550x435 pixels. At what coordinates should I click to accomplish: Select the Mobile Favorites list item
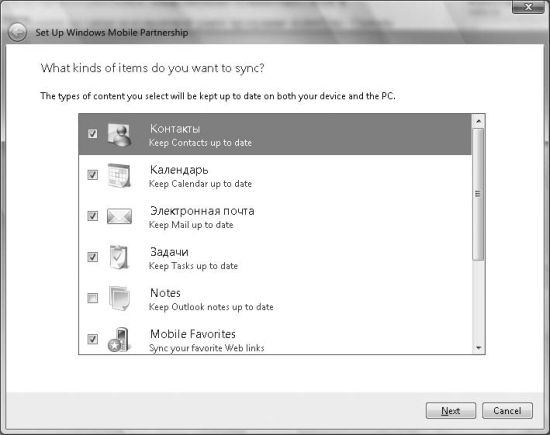275,340
